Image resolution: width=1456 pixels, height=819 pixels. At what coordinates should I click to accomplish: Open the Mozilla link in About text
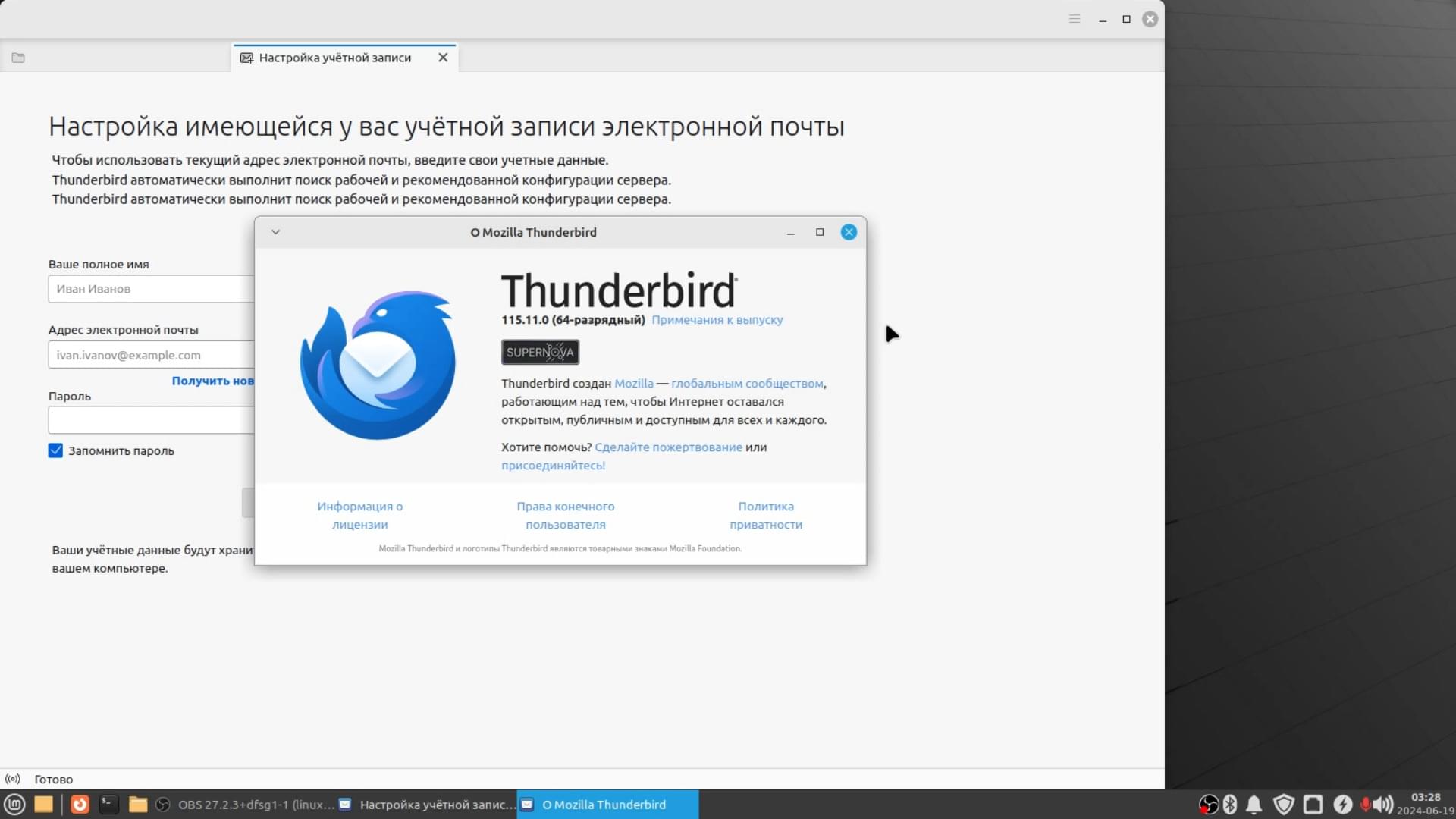[634, 384]
